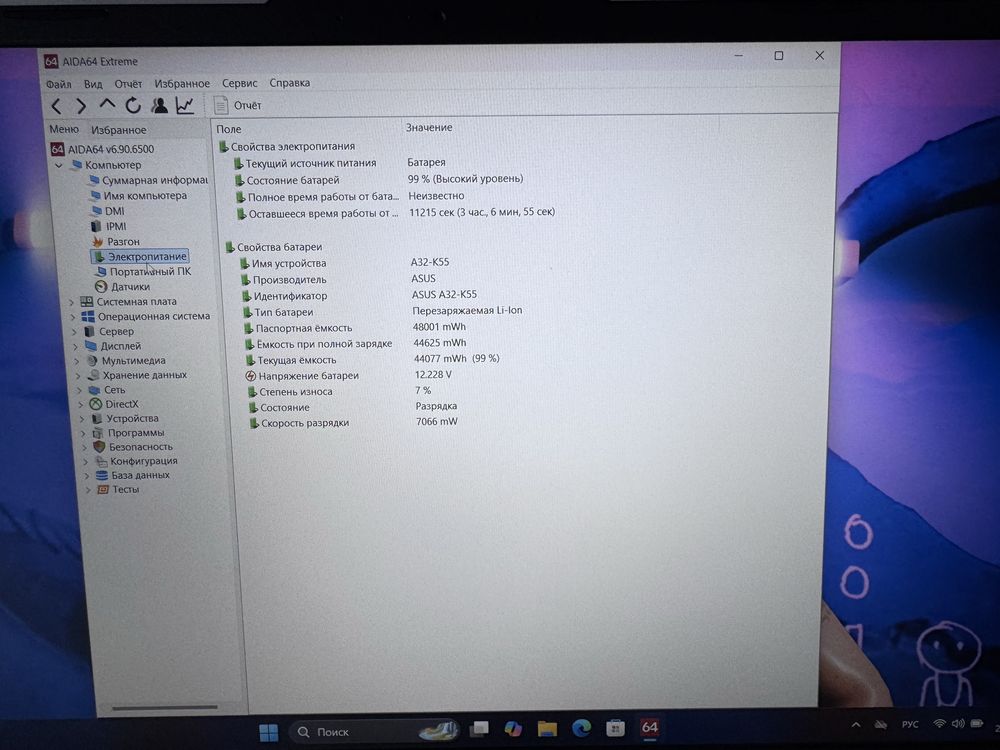Open the Избранное menu in menu bar
The image size is (1000, 750).
click(x=182, y=84)
